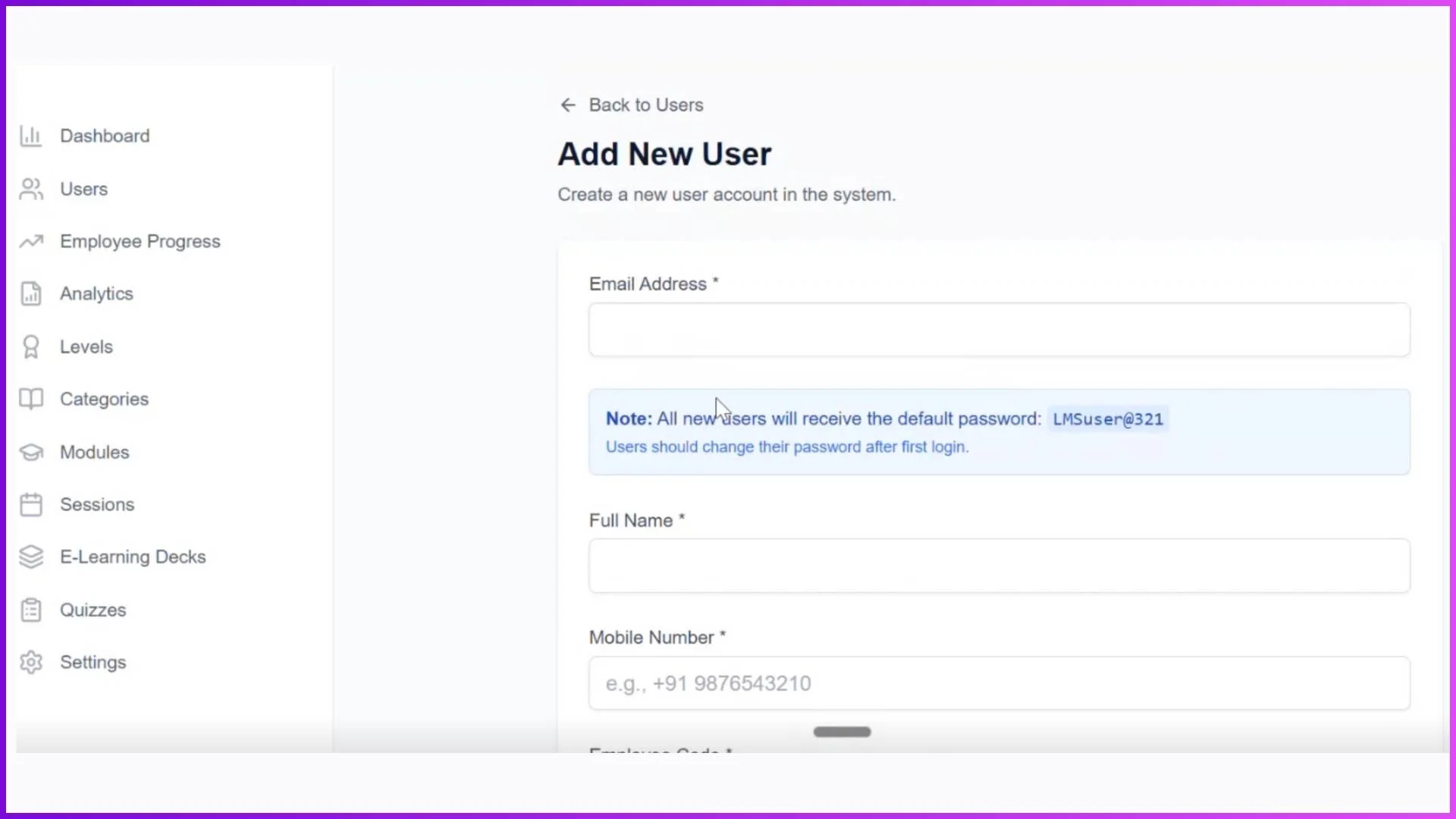Screen dimensions: 1456x819
Task: Click the Email Address input field
Action: click(x=997, y=330)
